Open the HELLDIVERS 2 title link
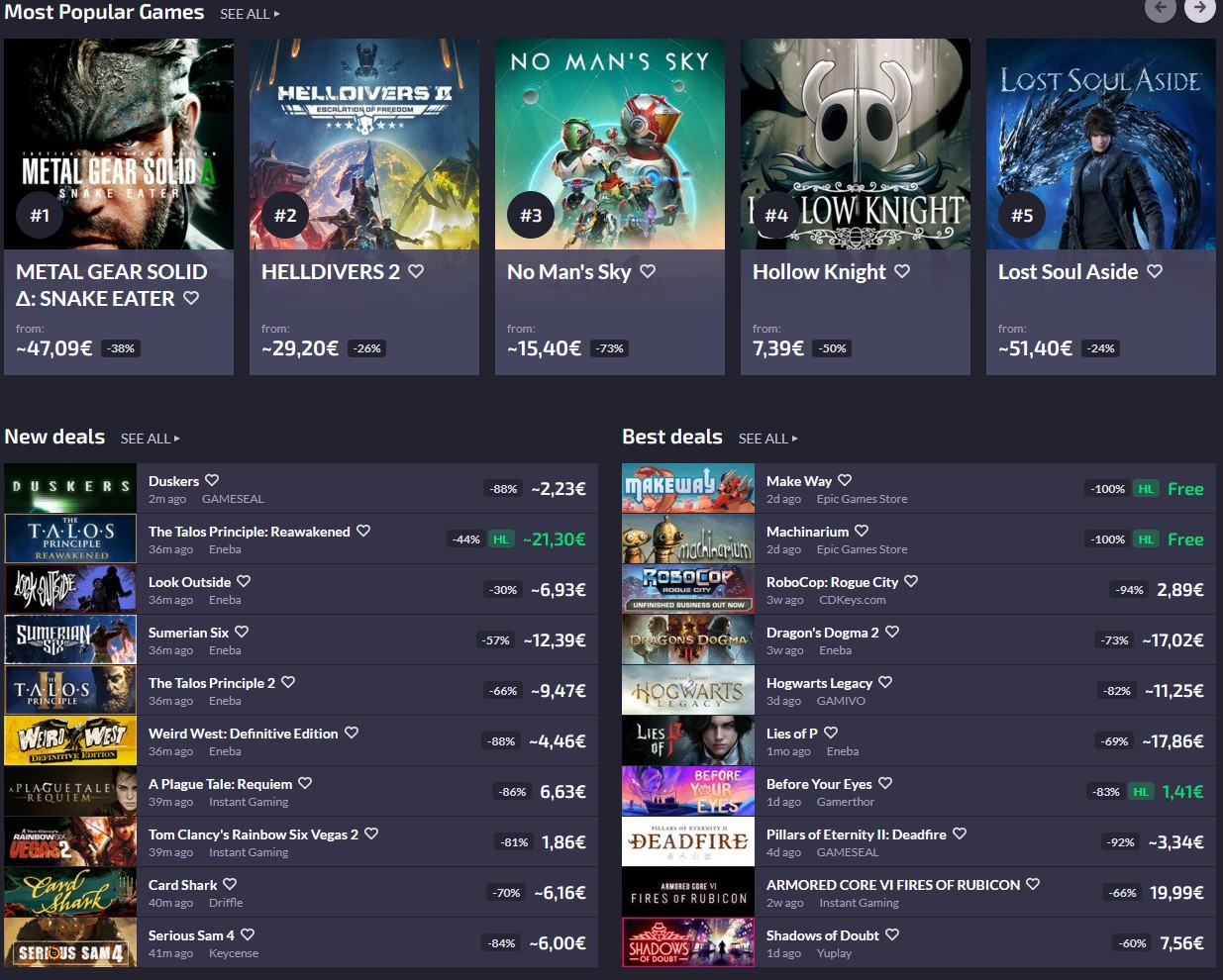This screenshot has width=1223, height=980. (331, 271)
